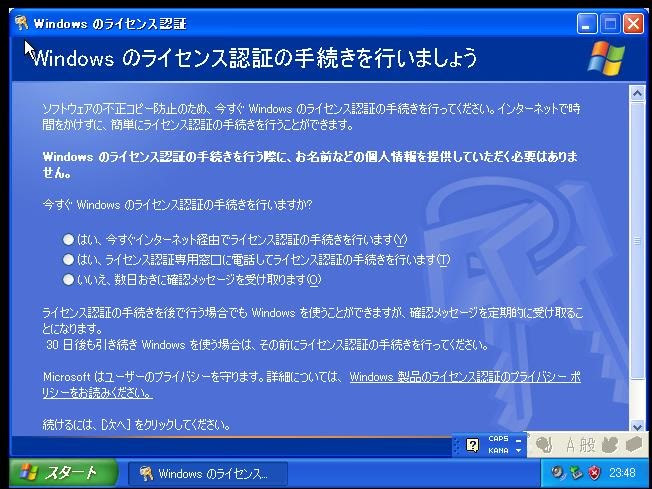Click the IME input method icon

click(x=543, y=445)
